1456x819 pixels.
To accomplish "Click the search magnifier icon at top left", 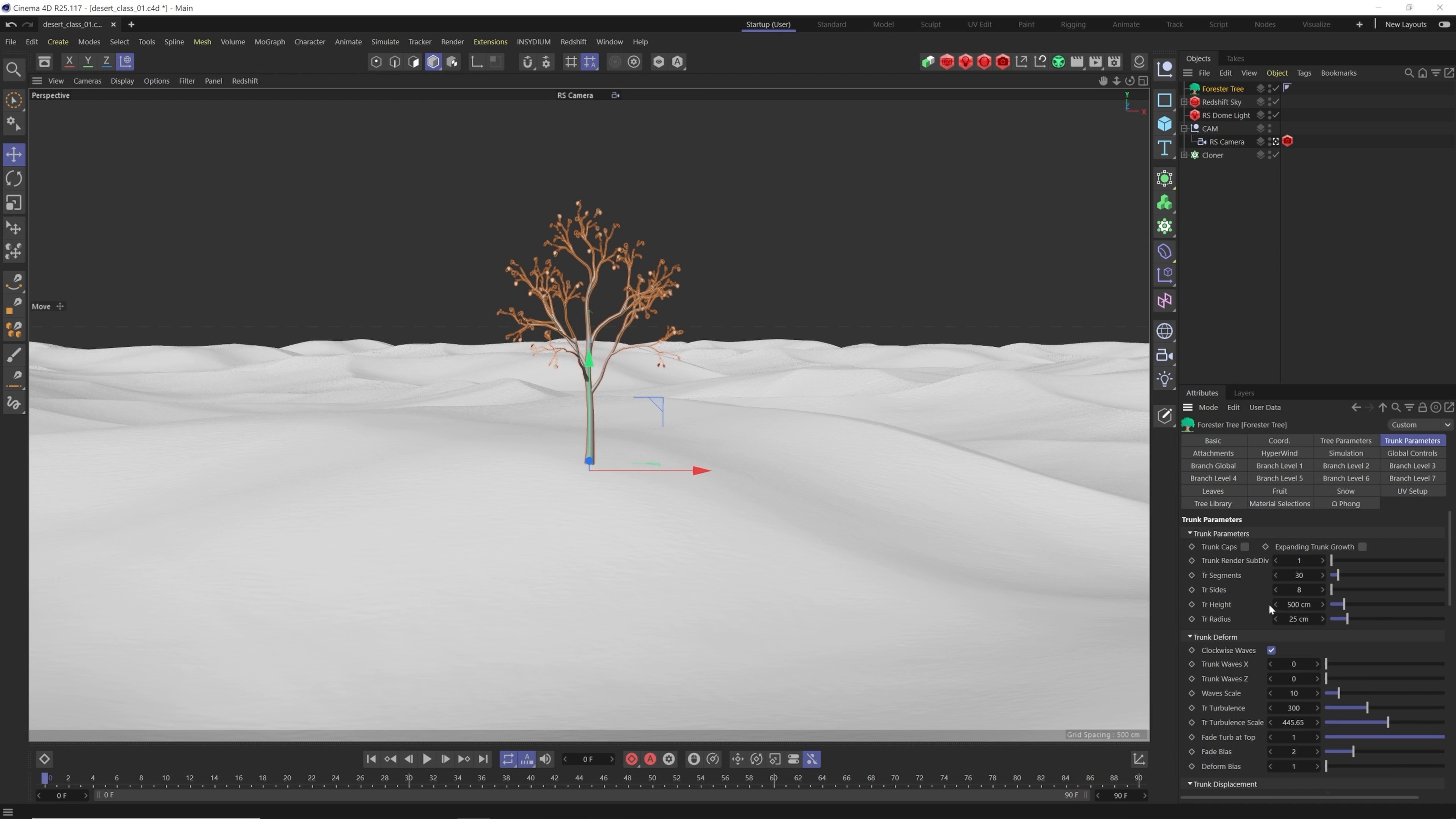I will (x=14, y=69).
